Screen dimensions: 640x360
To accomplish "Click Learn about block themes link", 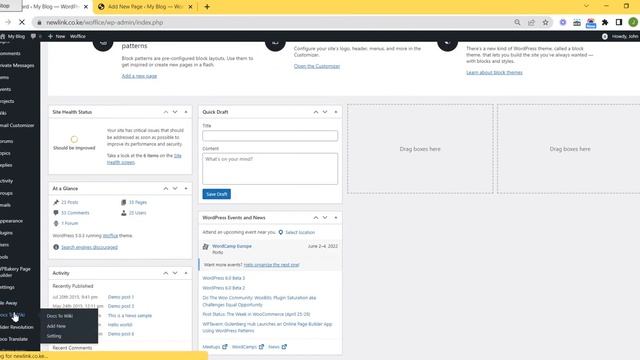I will 494,72.
